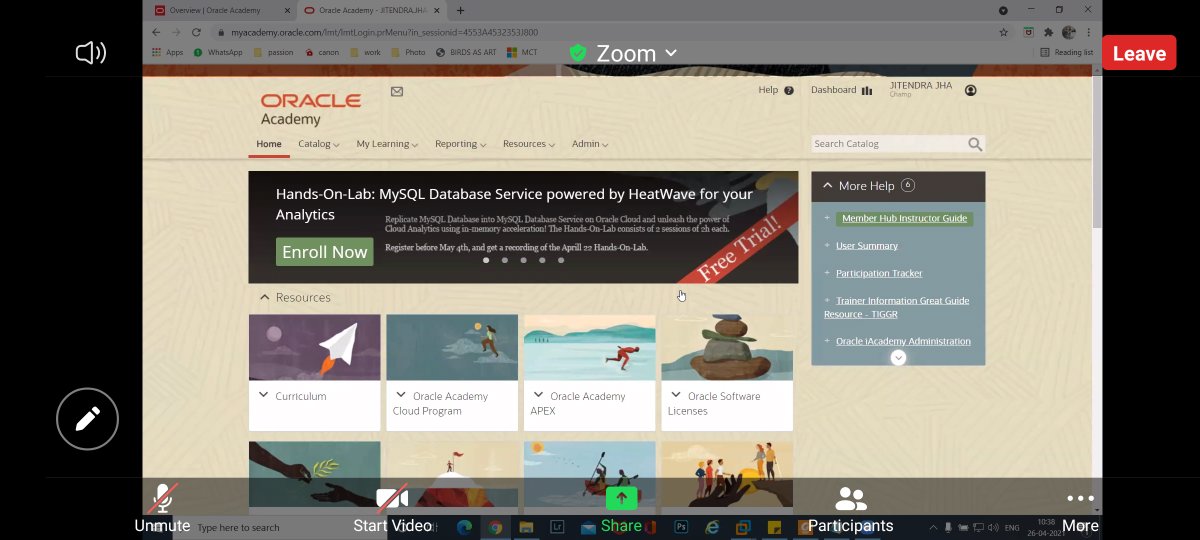Expand the Oracle Academy APEX card

point(539,395)
